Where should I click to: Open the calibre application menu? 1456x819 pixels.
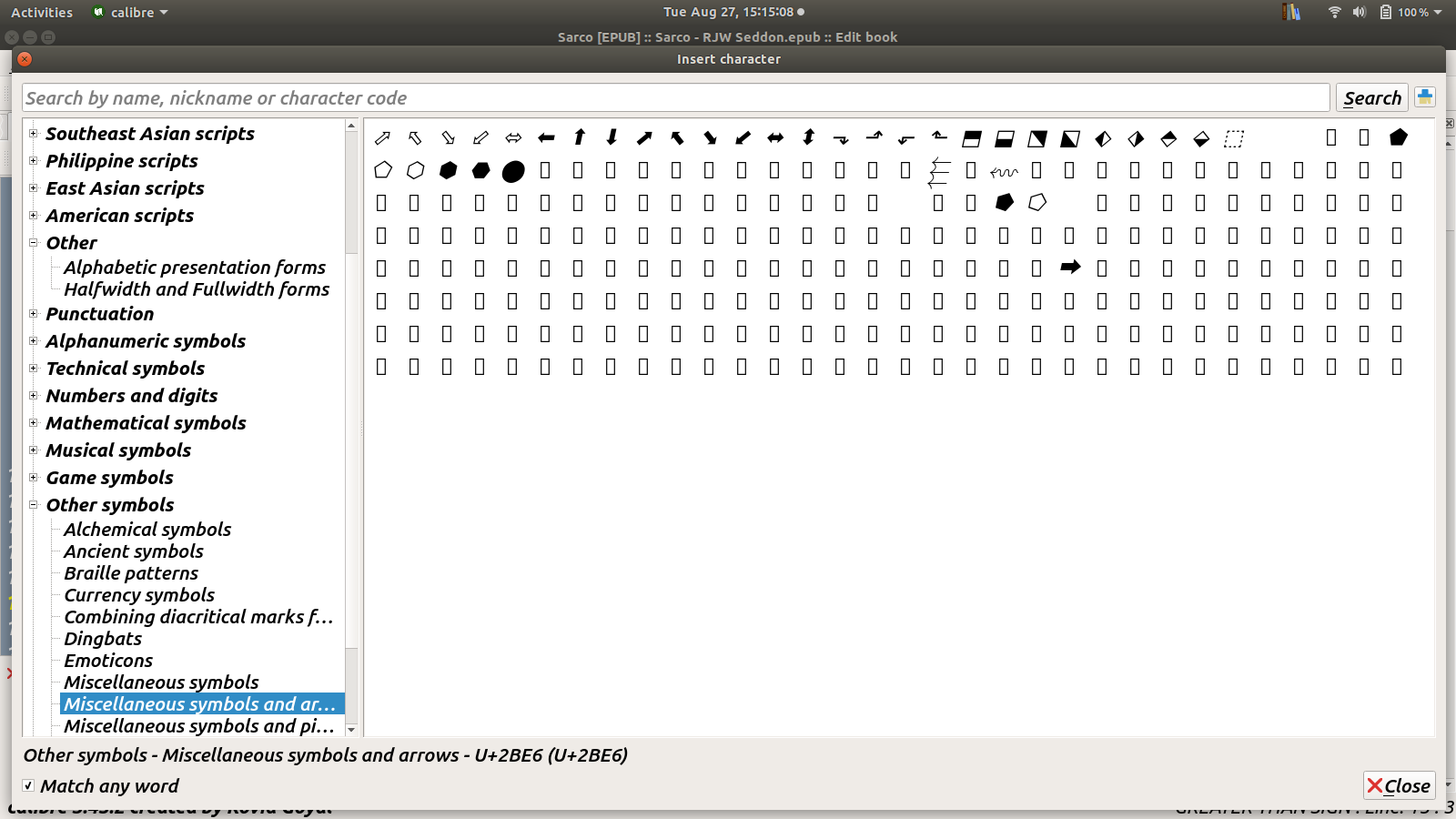point(130,12)
